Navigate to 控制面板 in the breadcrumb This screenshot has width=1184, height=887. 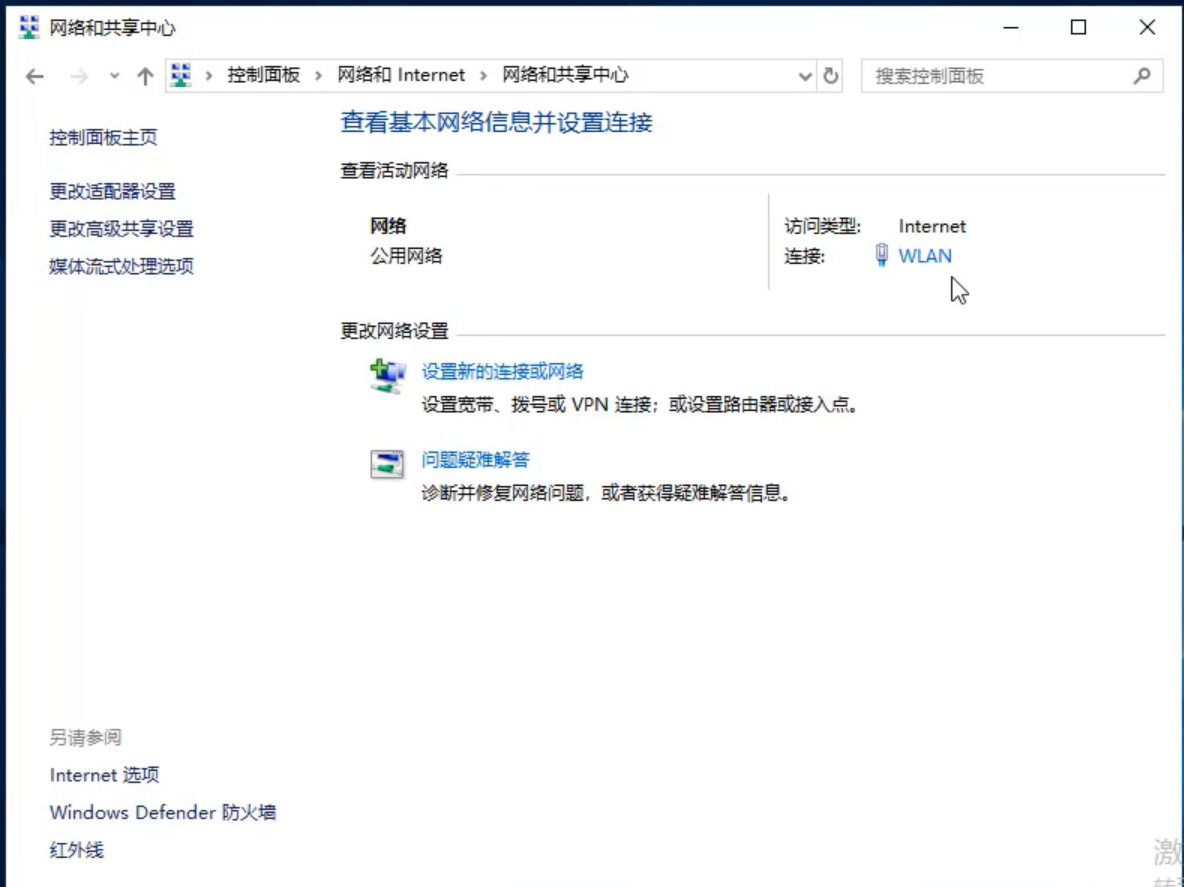tap(263, 75)
